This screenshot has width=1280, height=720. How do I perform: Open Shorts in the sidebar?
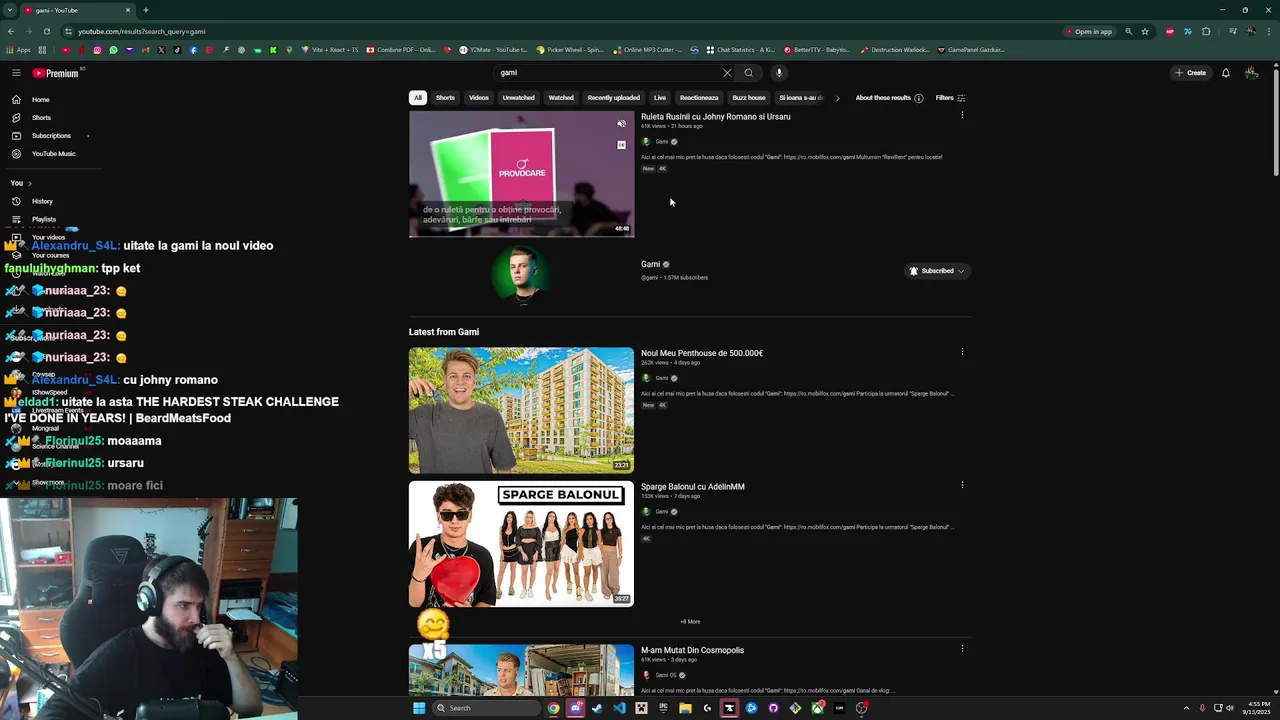pyautogui.click(x=40, y=118)
